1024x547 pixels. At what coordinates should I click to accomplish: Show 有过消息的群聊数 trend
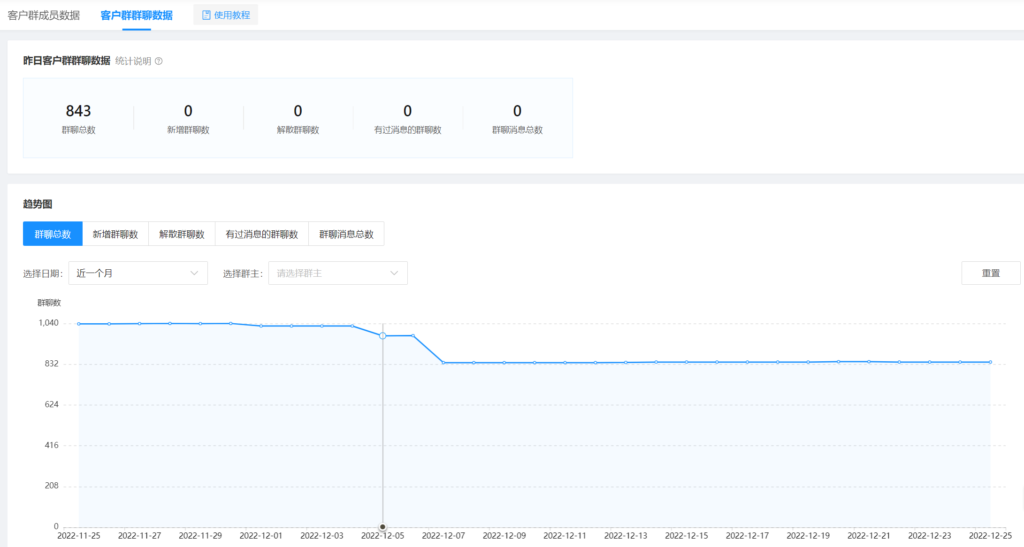[x=262, y=234]
